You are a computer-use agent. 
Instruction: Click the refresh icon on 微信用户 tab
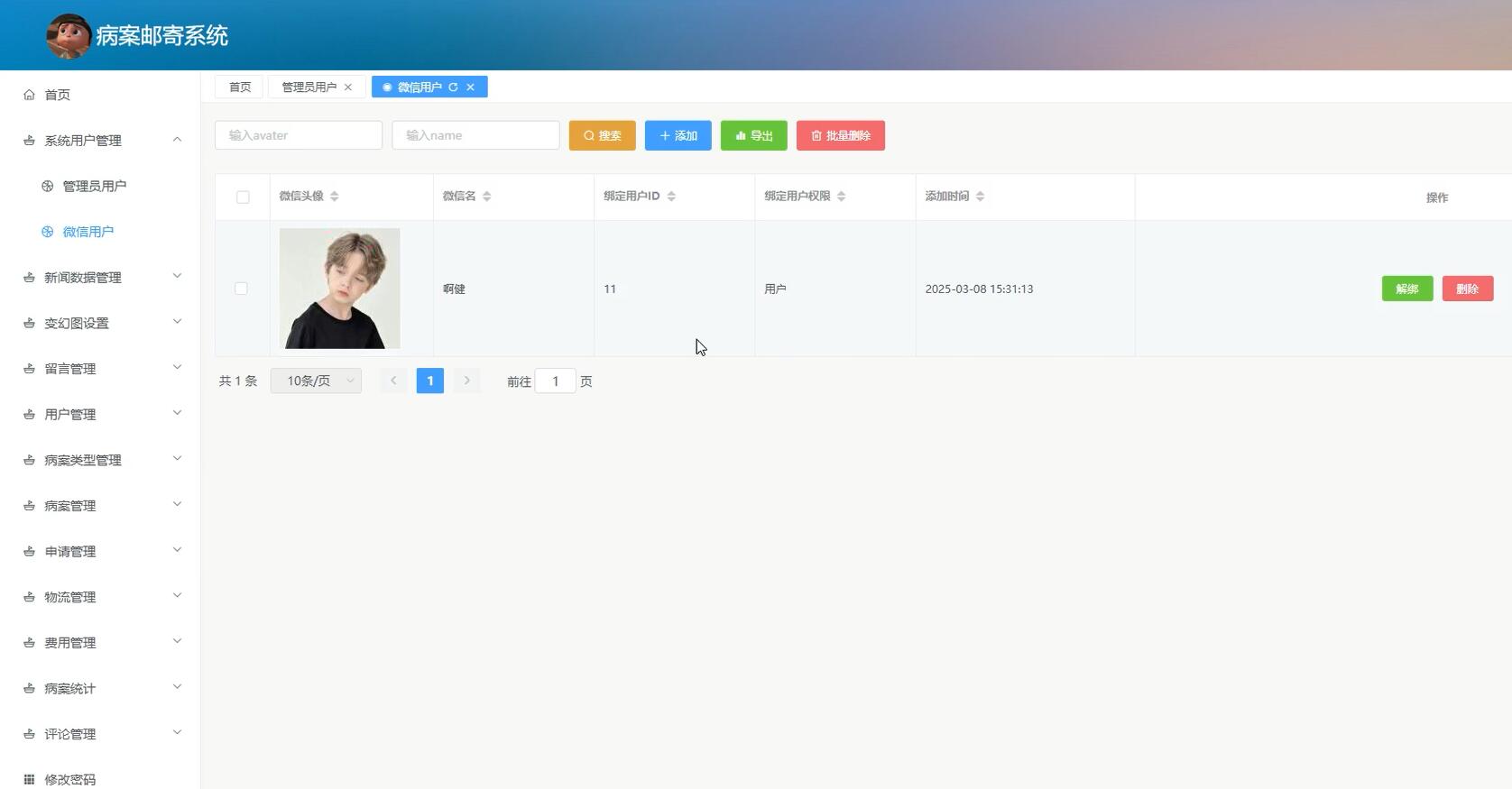[453, 87]
